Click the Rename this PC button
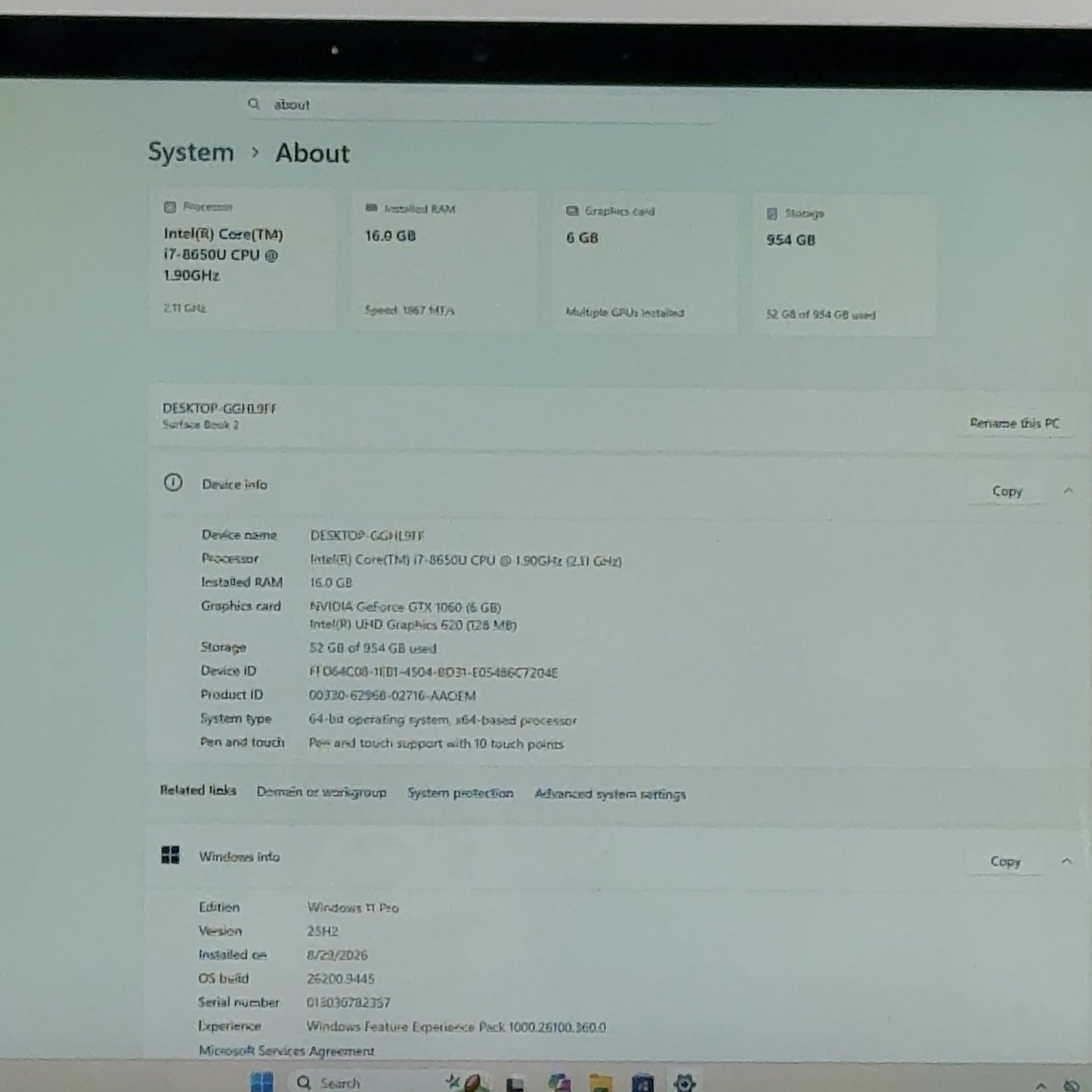Screen dimensions: 1092x1092 [x=1014, y=423]
